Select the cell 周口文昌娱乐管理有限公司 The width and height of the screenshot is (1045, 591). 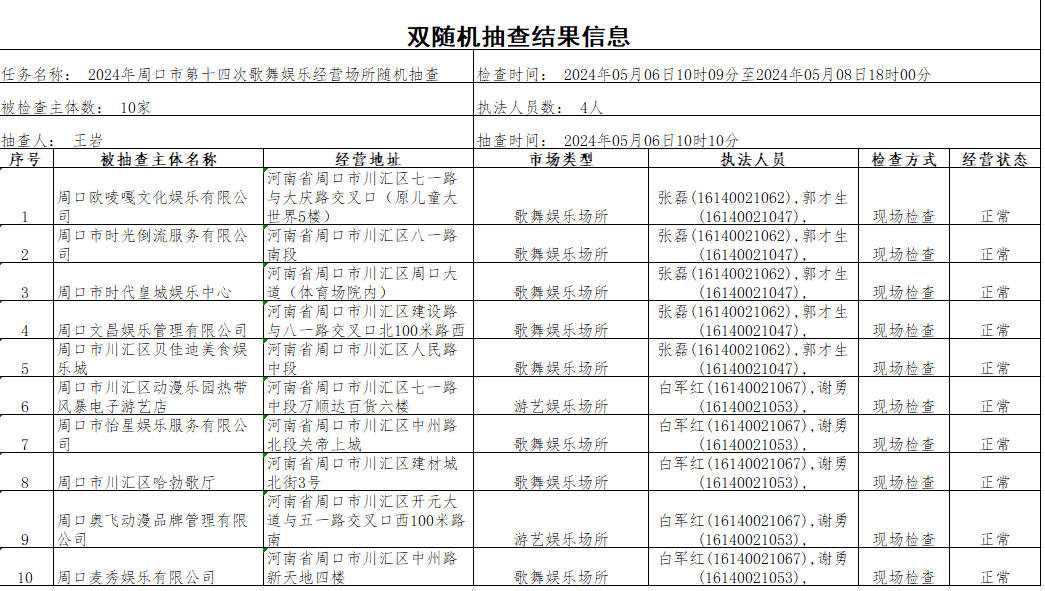[159, 320]
